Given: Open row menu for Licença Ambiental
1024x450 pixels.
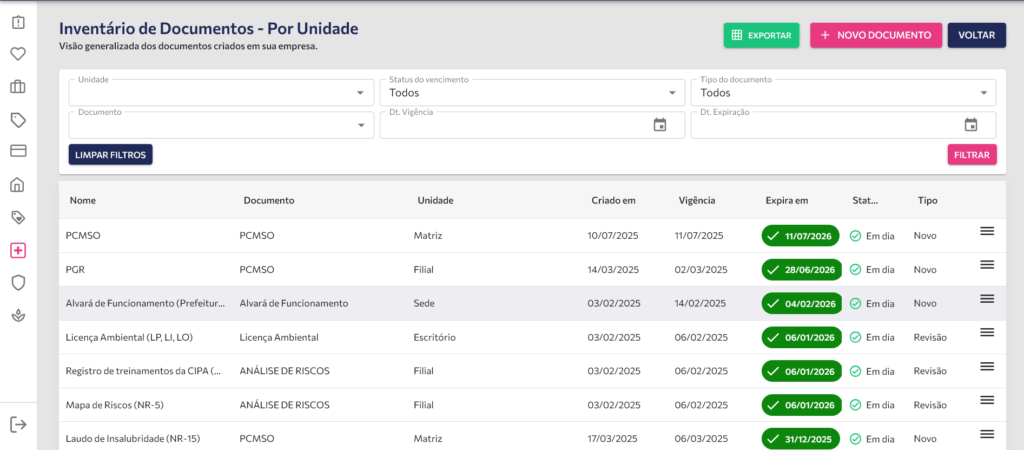Looking at the screenshot, I should (986, 332).
